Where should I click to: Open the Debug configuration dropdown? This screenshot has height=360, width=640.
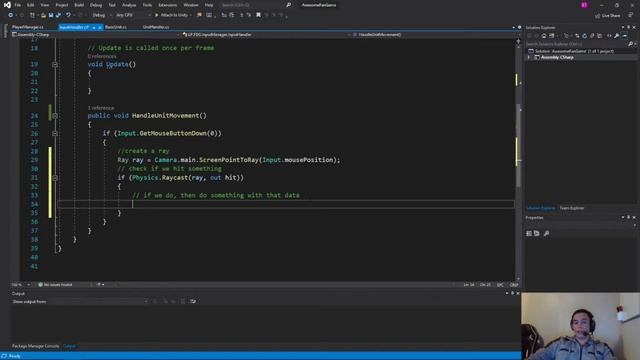(102, 15)
